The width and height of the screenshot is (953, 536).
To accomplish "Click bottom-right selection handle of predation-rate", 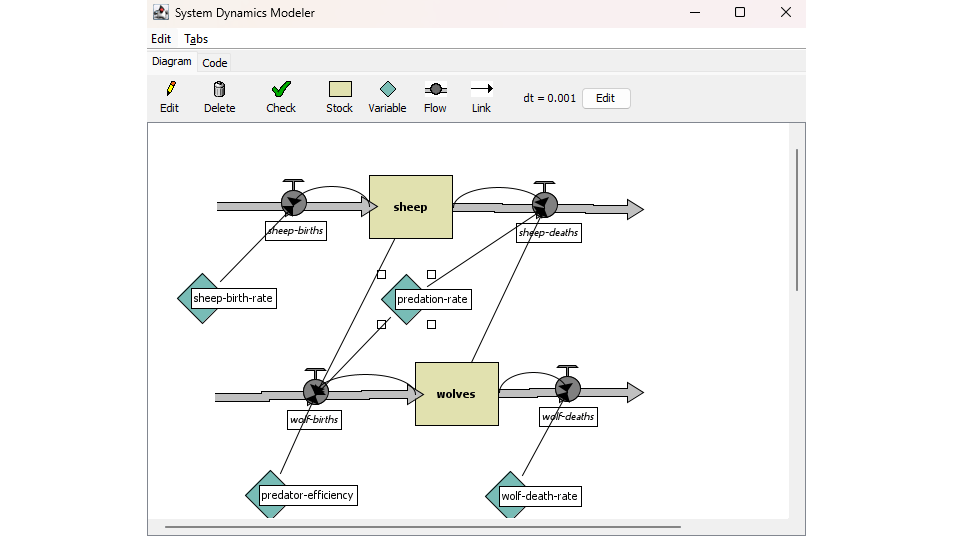I will pos(432,325).
